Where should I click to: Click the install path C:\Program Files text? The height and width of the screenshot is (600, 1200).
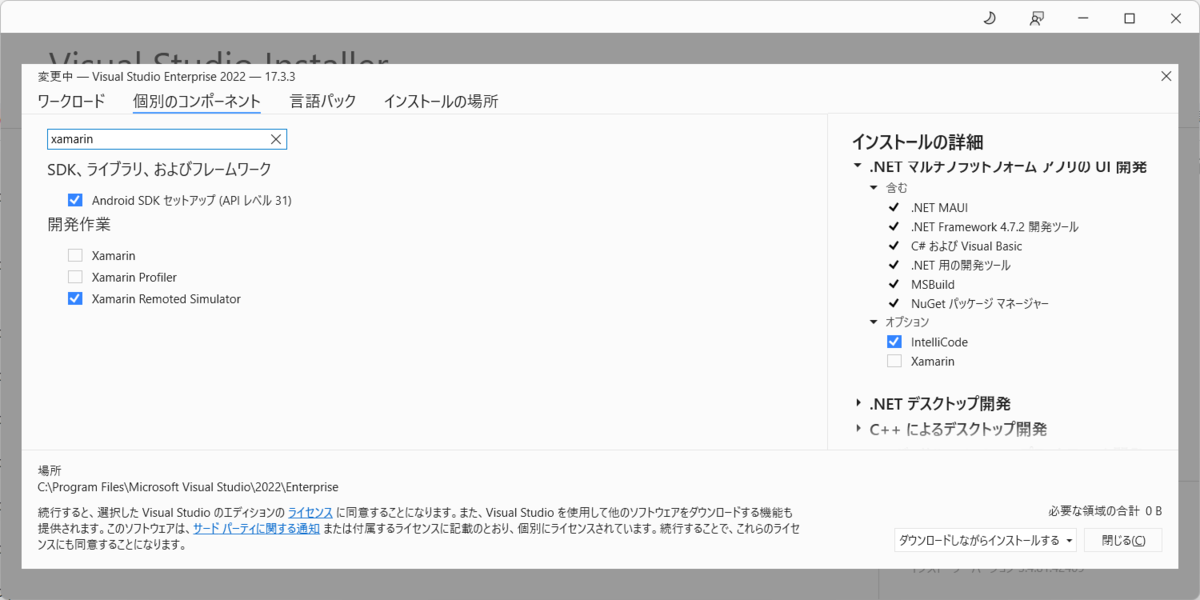click(188, 487)
